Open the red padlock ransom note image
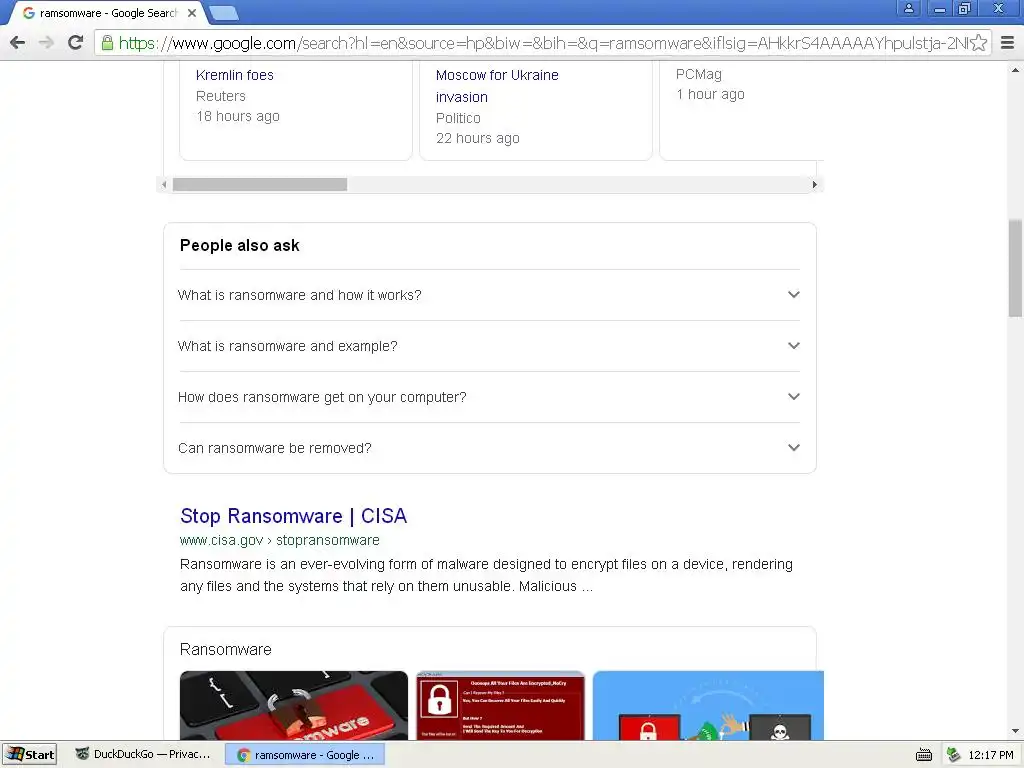Viewport: 1024px width, 768px height. pyautogui.click(x=500, y=705)
